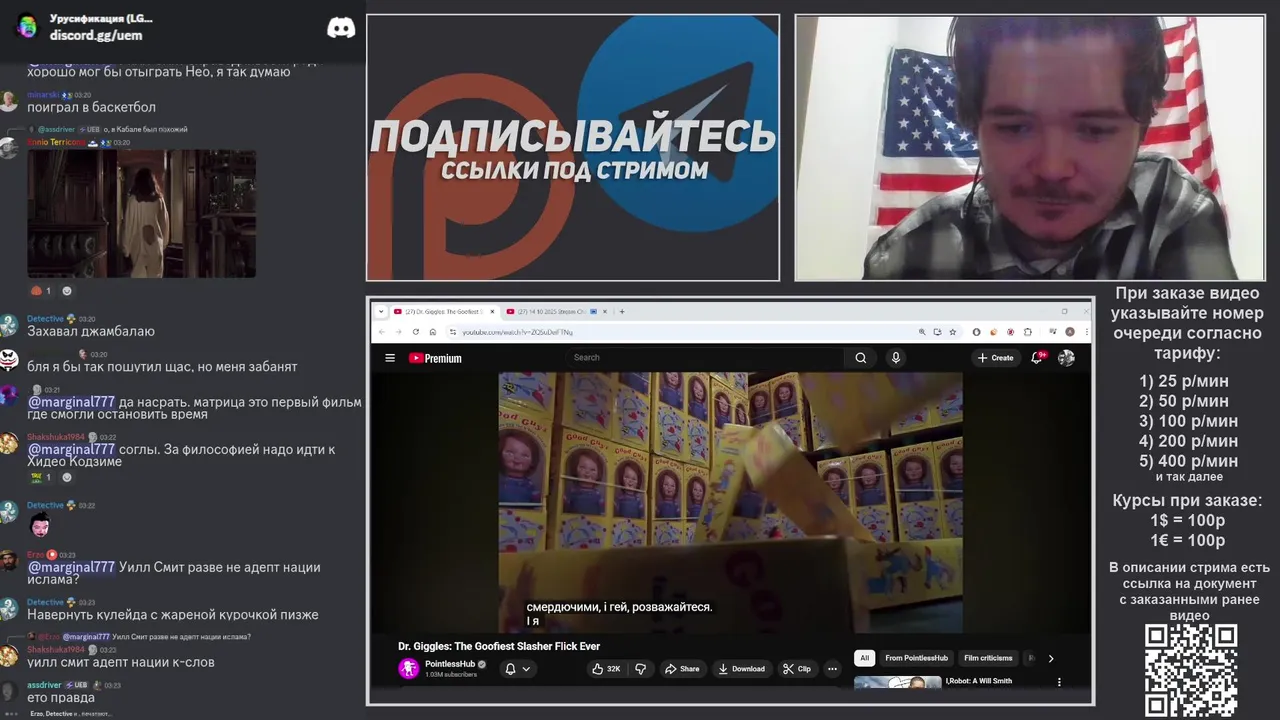The image size is (1280, 720).
Task: Open the browser extensions puzzle icon
Action: pyautogui.click(x=1028, y=332)
